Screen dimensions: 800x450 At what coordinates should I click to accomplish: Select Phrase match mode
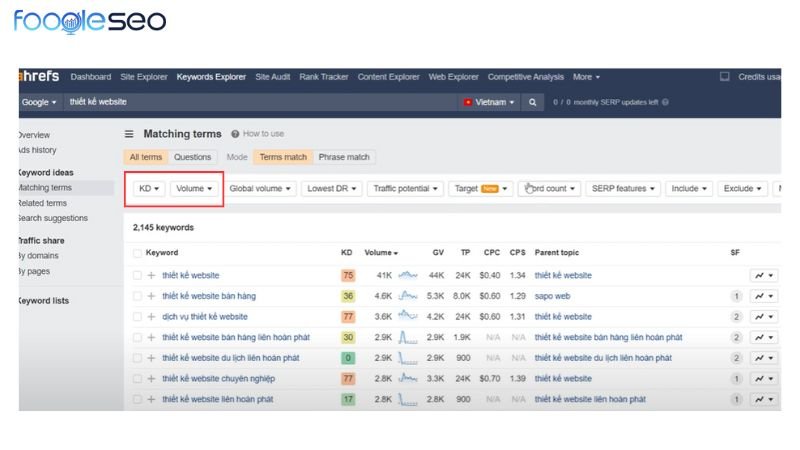coord(344,157)
